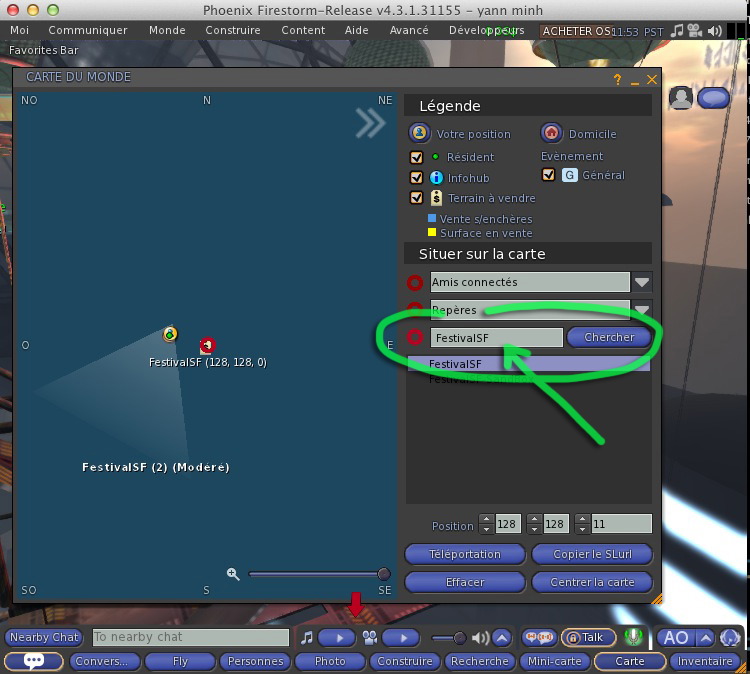Open the Avancé menu
Viewport: 750px width, 674px height.
point(409,30)
